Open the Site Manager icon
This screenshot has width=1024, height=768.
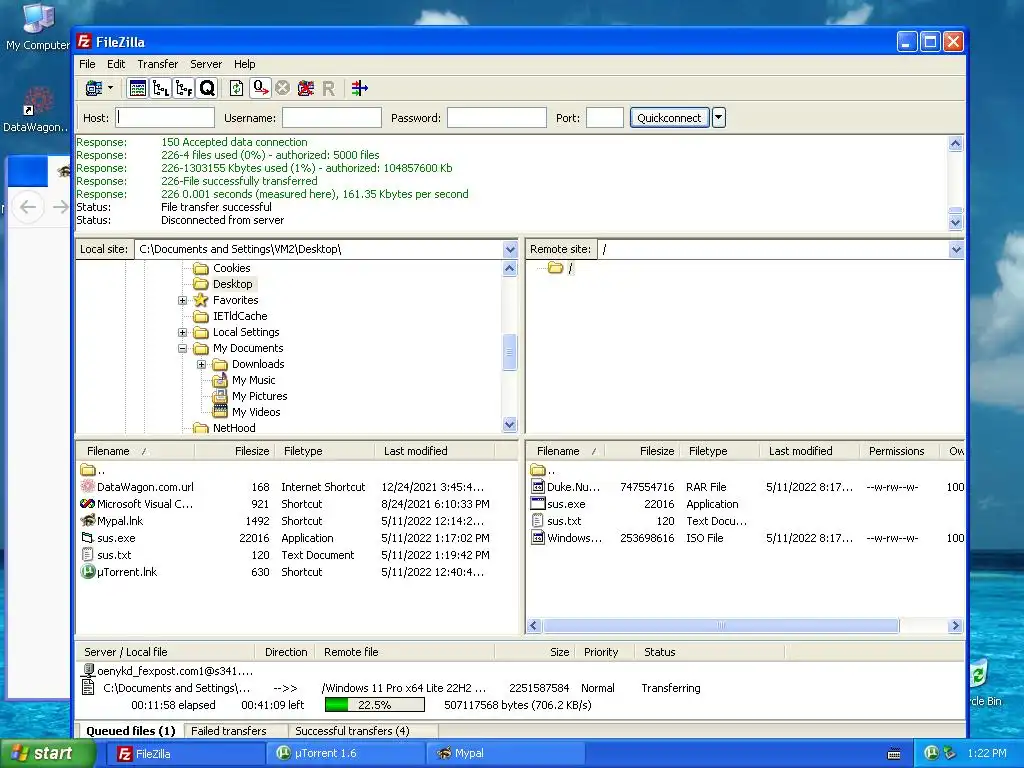tap(94, 88)
